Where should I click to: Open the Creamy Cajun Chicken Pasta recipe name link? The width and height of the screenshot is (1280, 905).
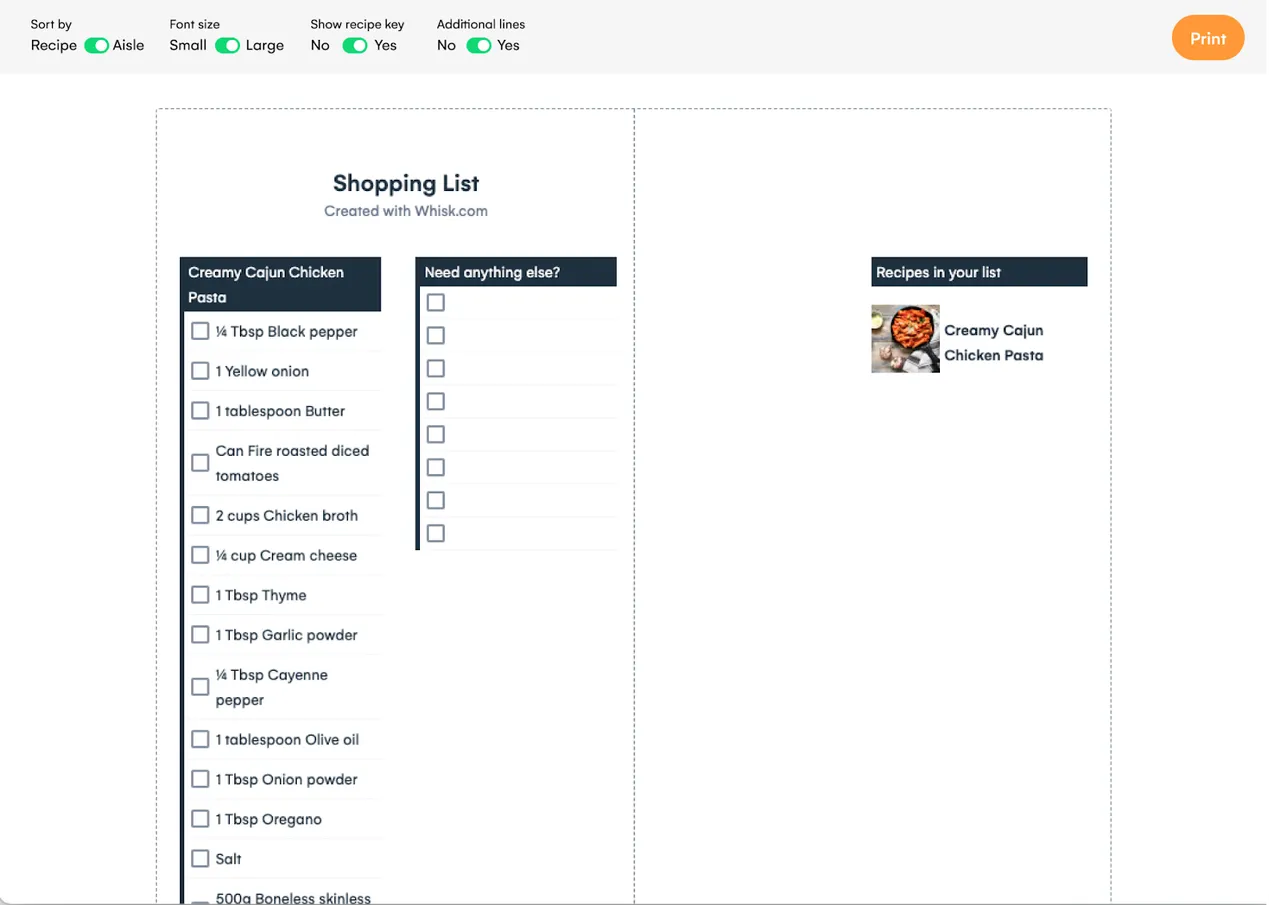click(x=993, y=342)
